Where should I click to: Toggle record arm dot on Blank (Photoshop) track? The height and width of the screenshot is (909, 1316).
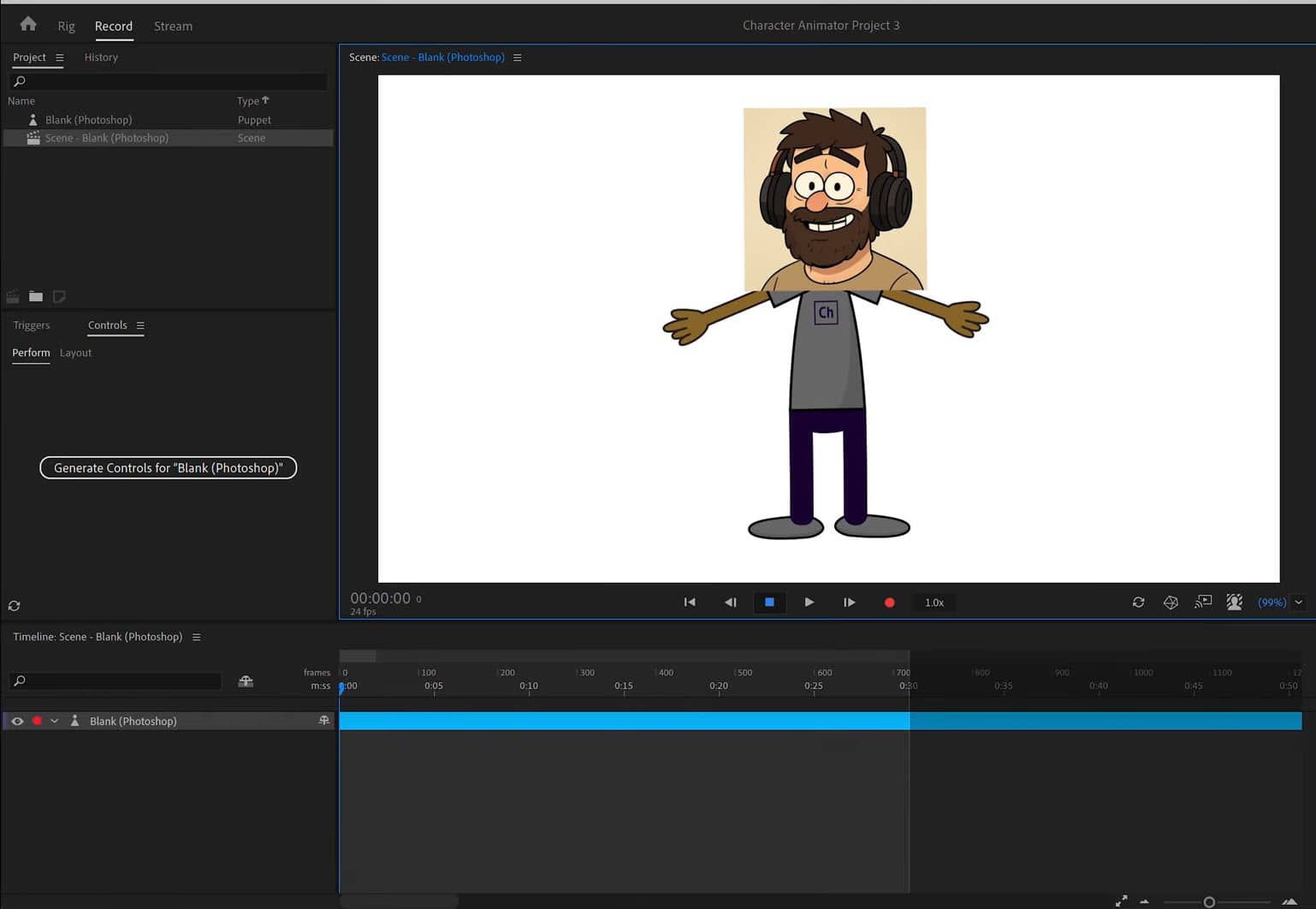point(37,722)
